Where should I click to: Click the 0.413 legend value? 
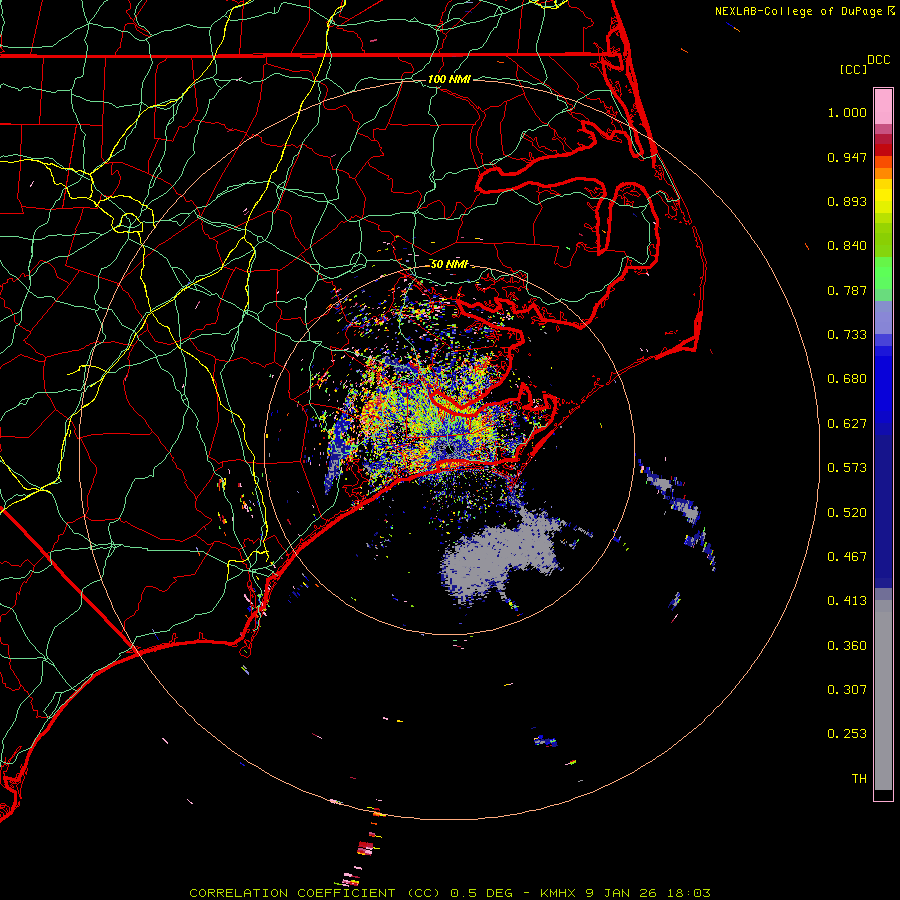[x=847, y=601]
